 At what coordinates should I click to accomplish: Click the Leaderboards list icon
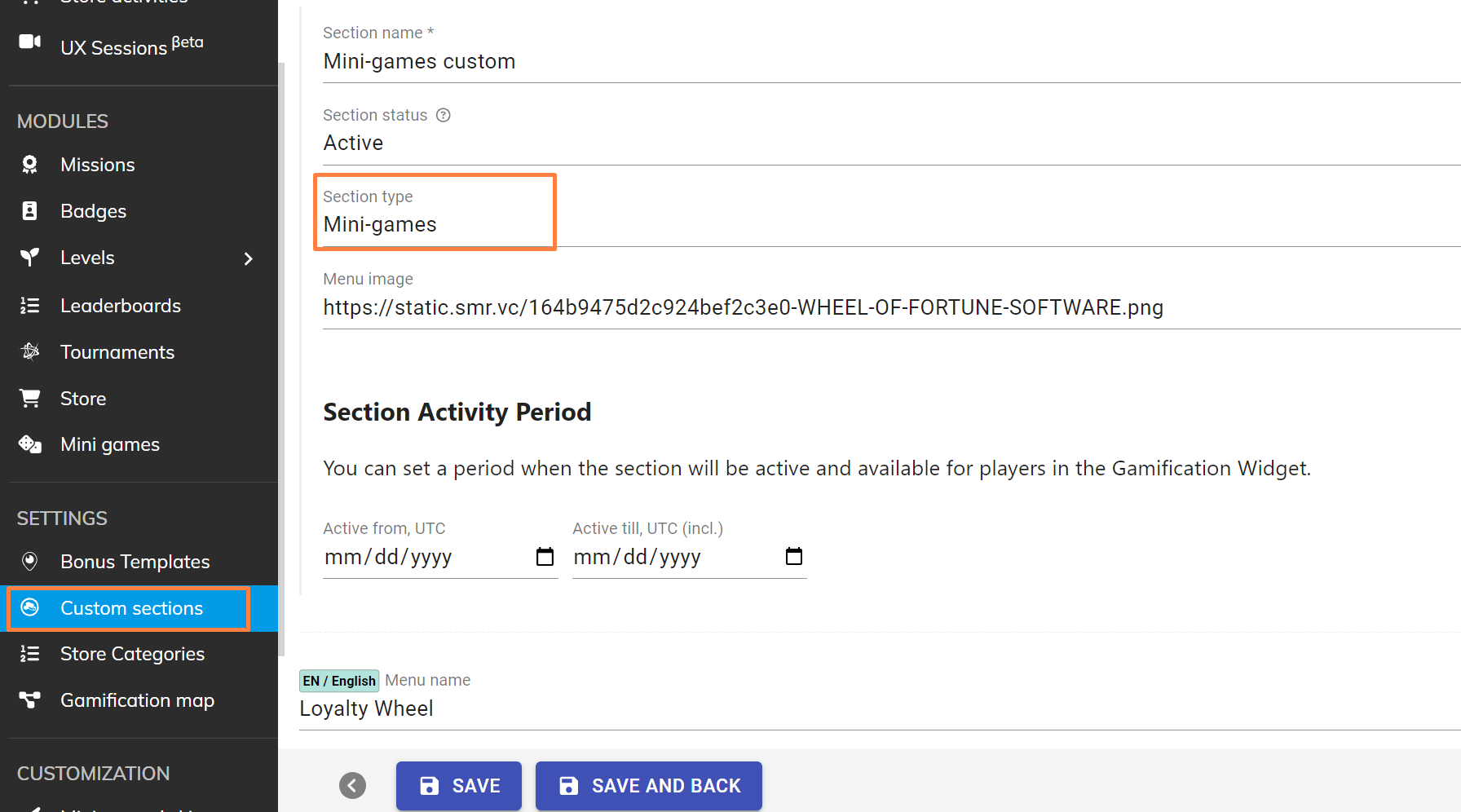pos(29,306)
